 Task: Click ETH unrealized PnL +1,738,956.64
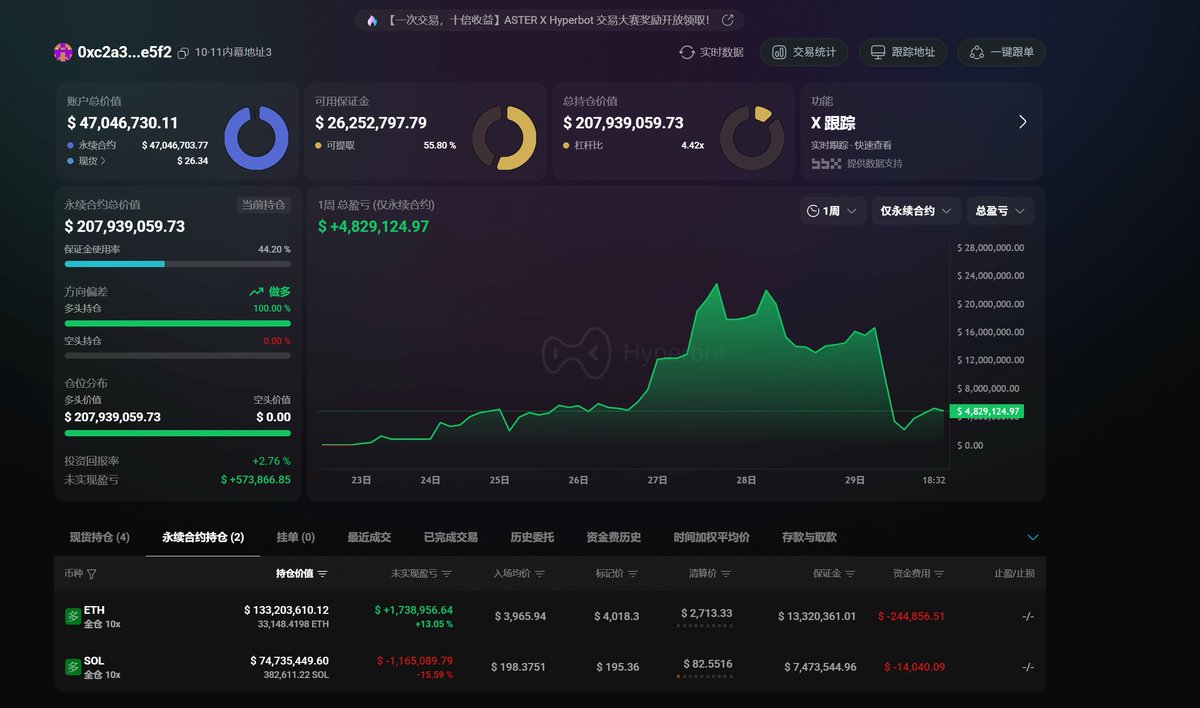413,610
